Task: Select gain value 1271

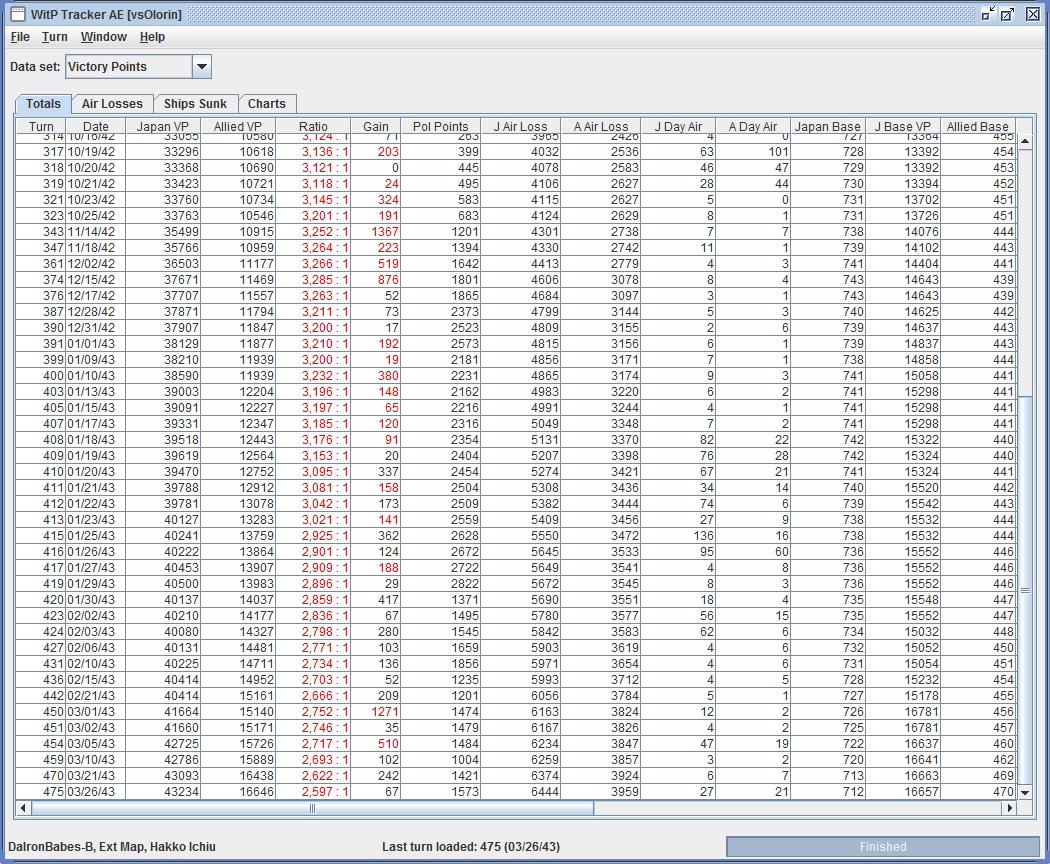Action: [x=376, y=711]
